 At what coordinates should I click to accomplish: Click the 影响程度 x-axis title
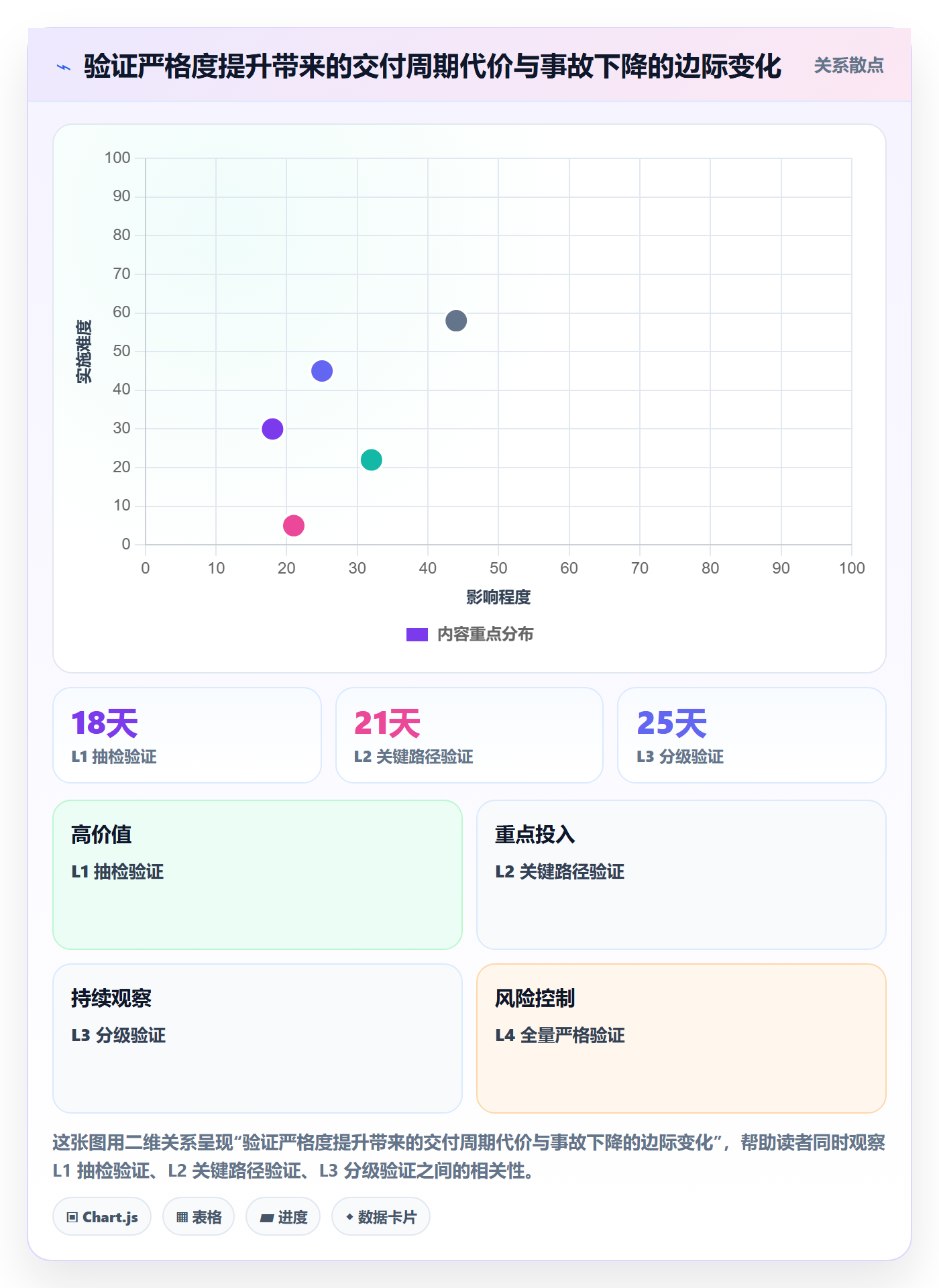(x=498, y=597)
